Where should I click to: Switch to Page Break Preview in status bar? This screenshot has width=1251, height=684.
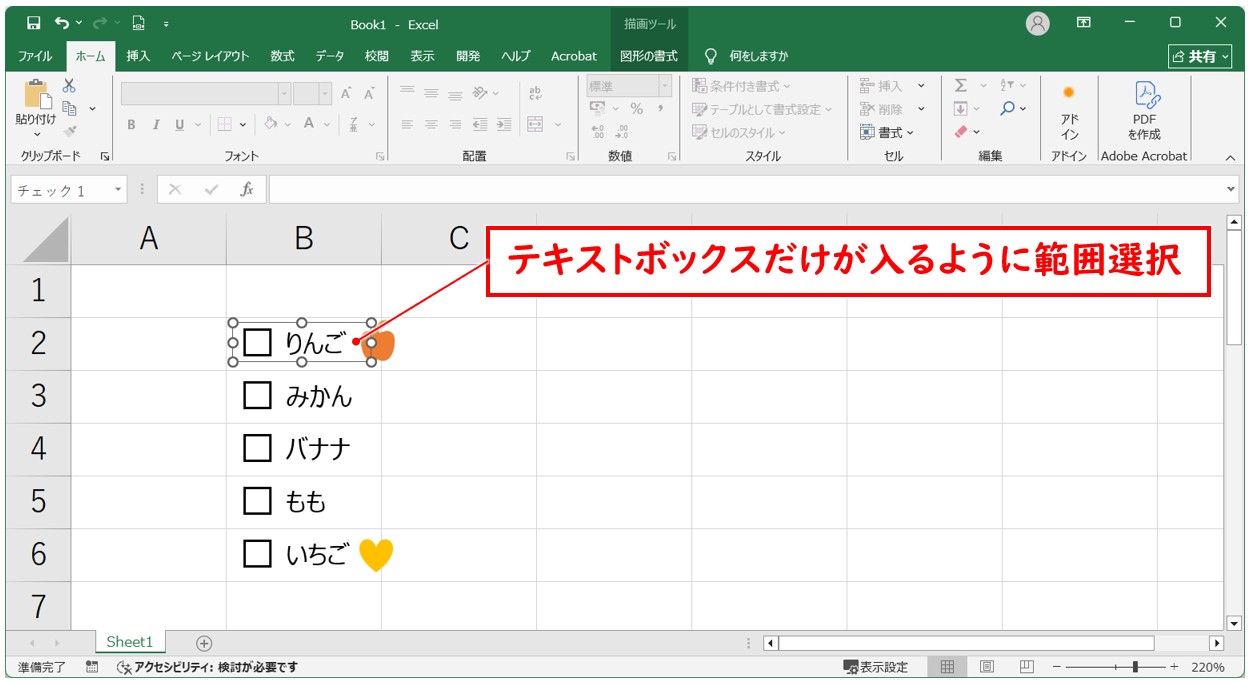(x=1026, y=667)
